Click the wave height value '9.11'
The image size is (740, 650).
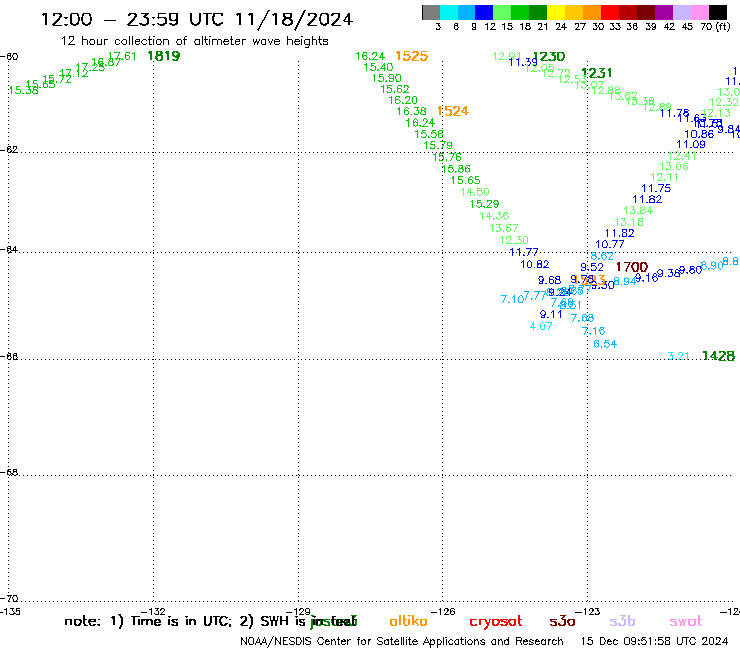551,314
